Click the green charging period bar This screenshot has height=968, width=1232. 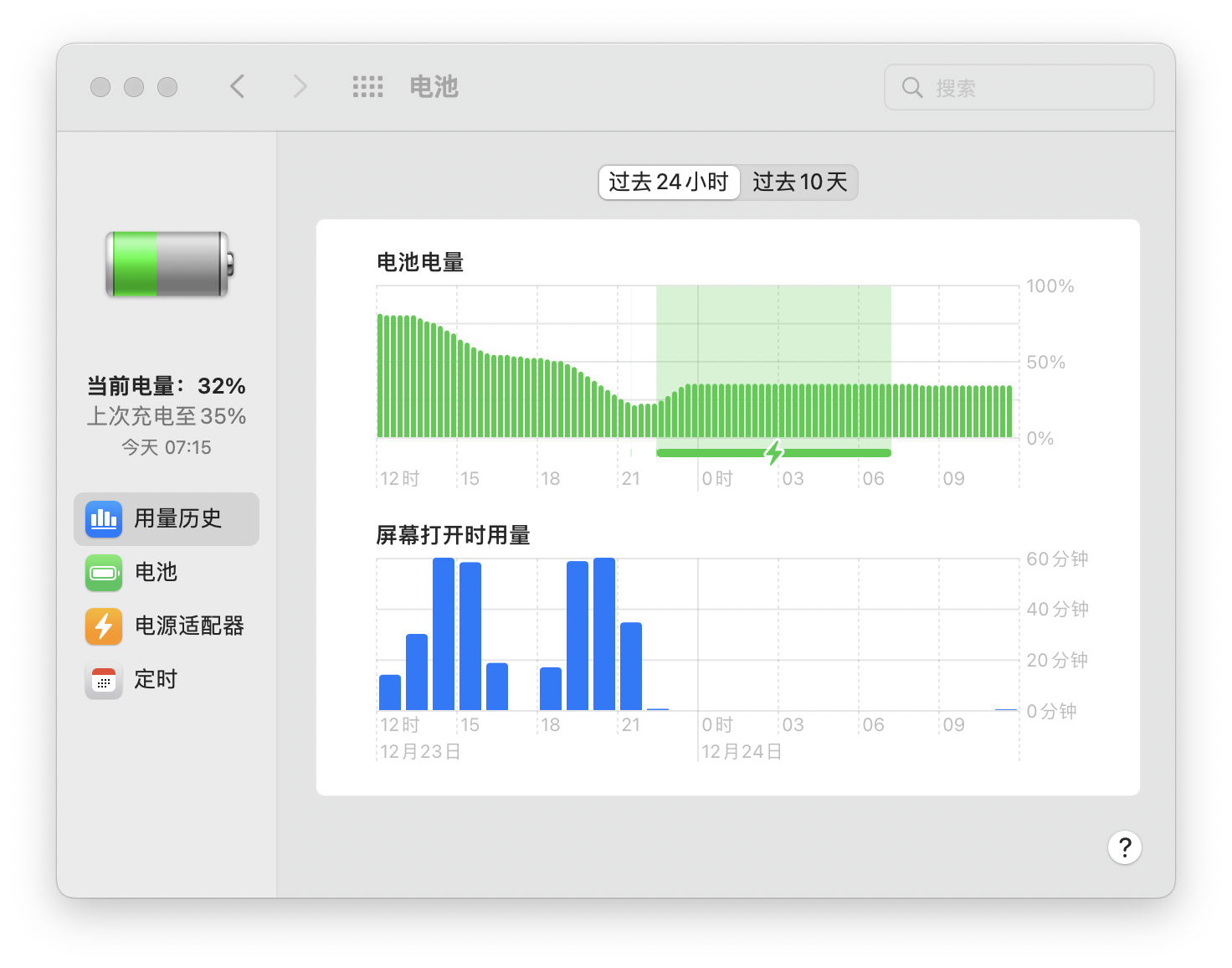837,453
